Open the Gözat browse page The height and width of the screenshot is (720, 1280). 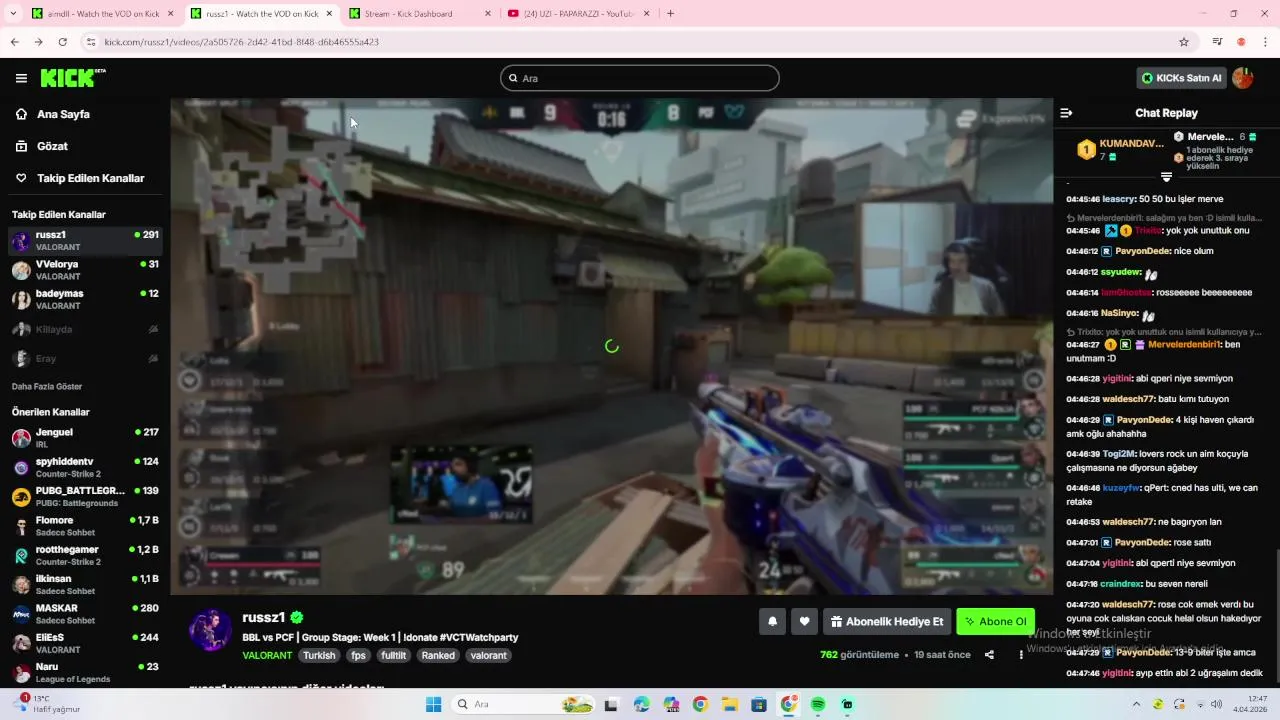[x=52, y=146]
